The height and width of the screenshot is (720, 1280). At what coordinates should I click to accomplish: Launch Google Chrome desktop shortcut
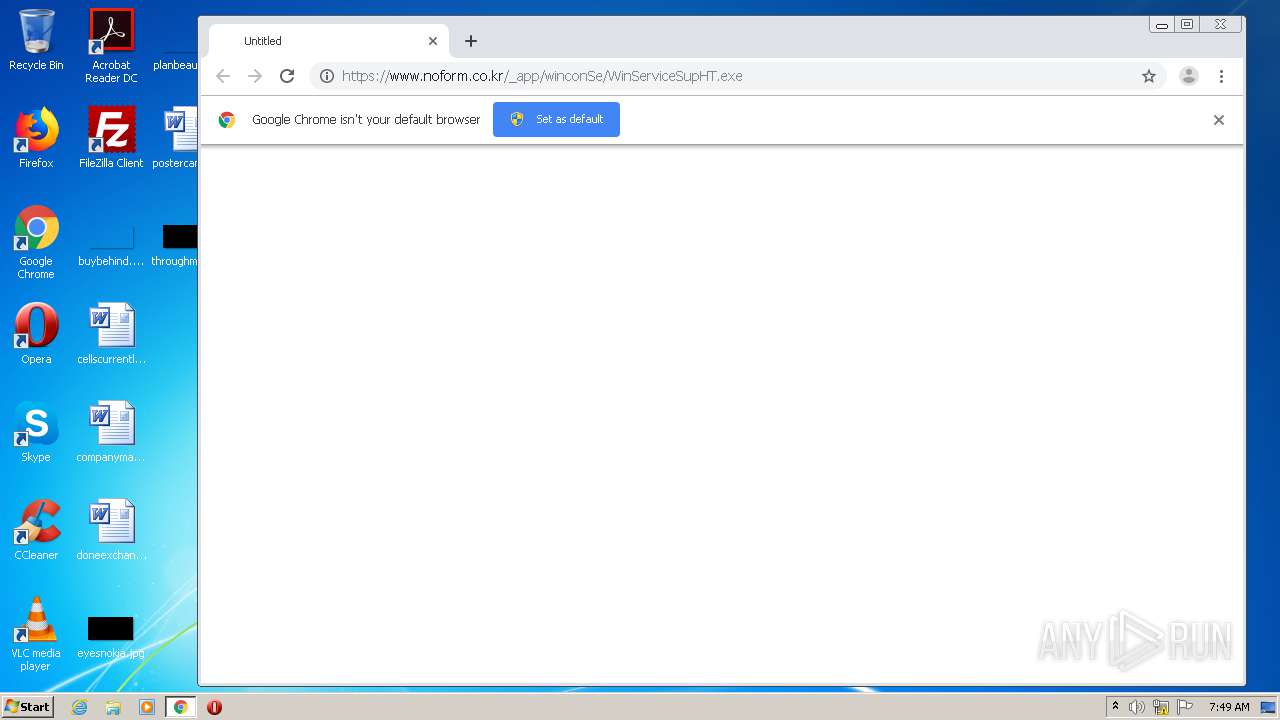(x=36, y=242)
